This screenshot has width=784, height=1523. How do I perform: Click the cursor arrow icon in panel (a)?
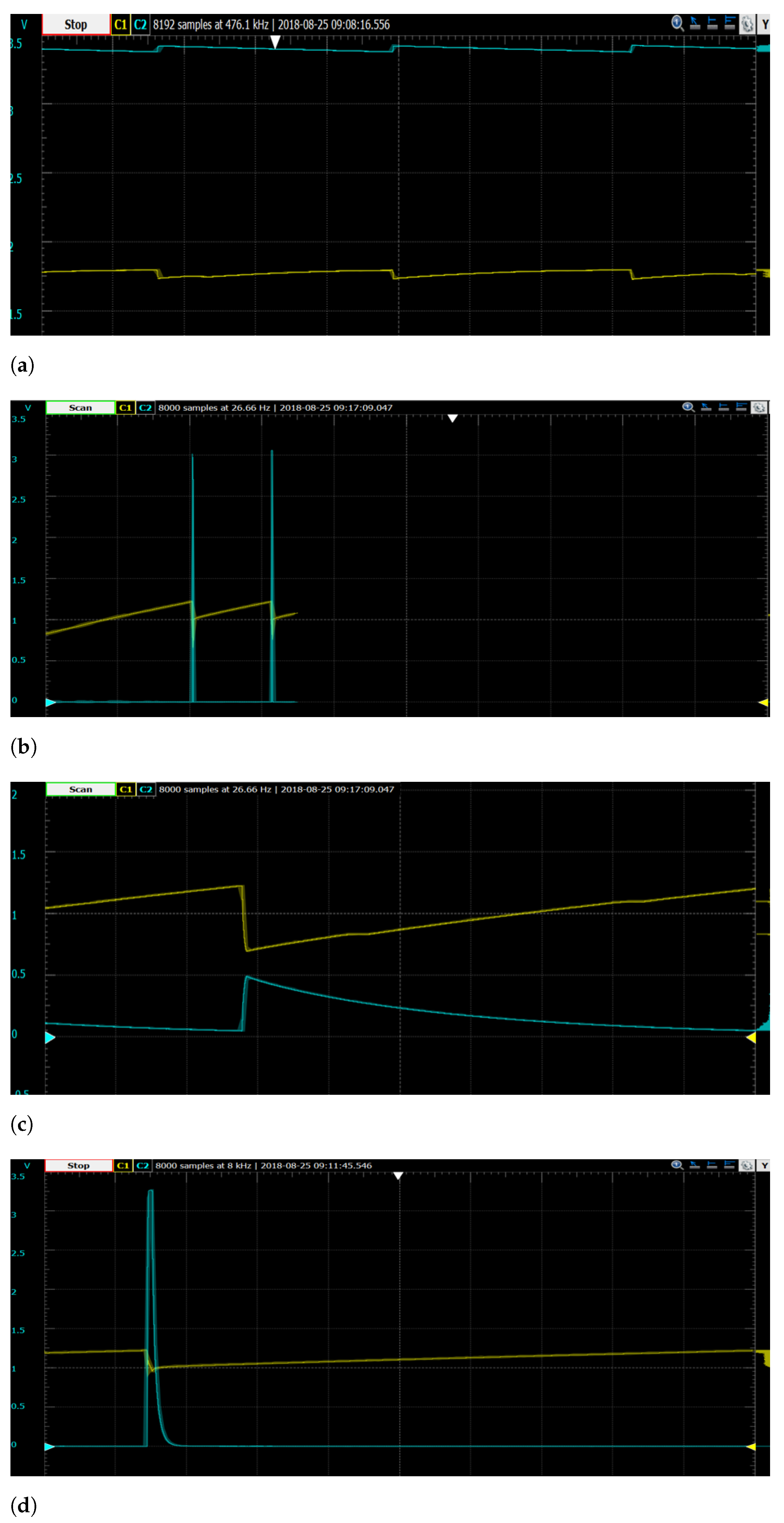point(695,24)
